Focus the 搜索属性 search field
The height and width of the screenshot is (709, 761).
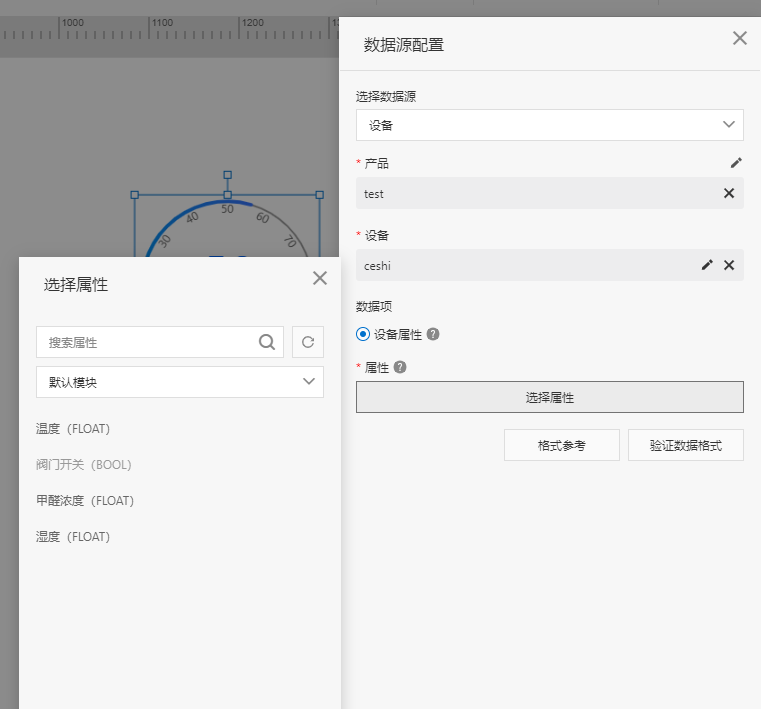pos(145,342)
